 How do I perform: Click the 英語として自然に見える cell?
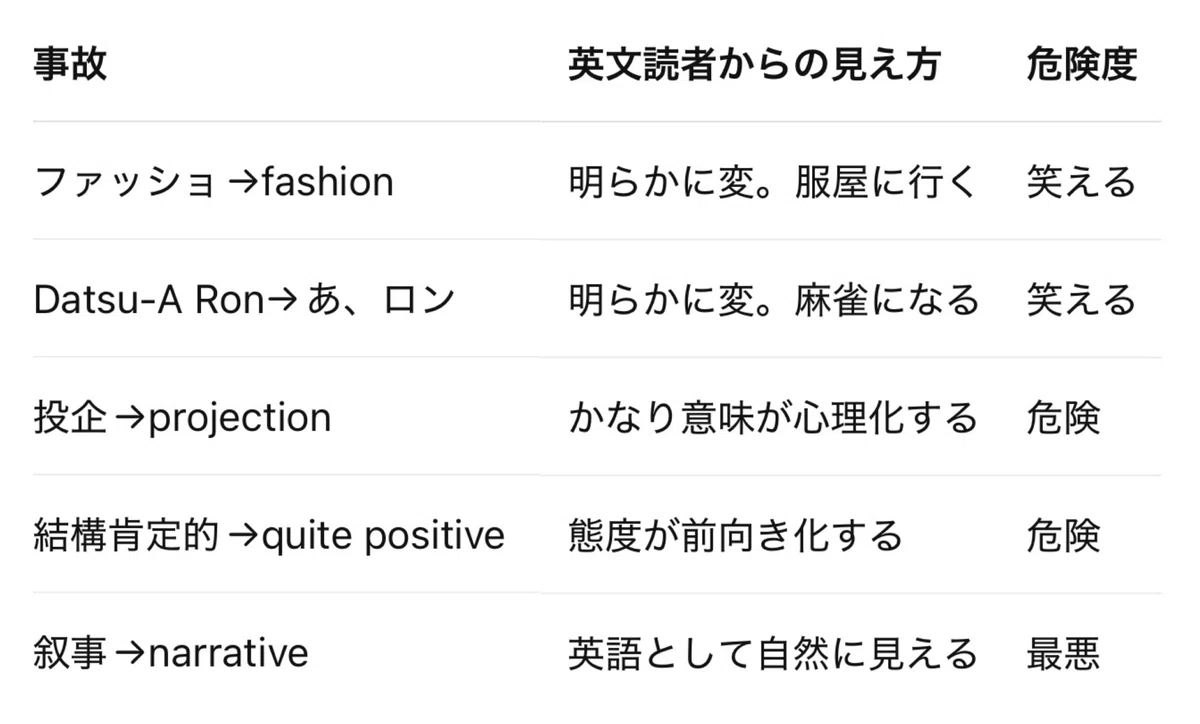tap(773, 653)
